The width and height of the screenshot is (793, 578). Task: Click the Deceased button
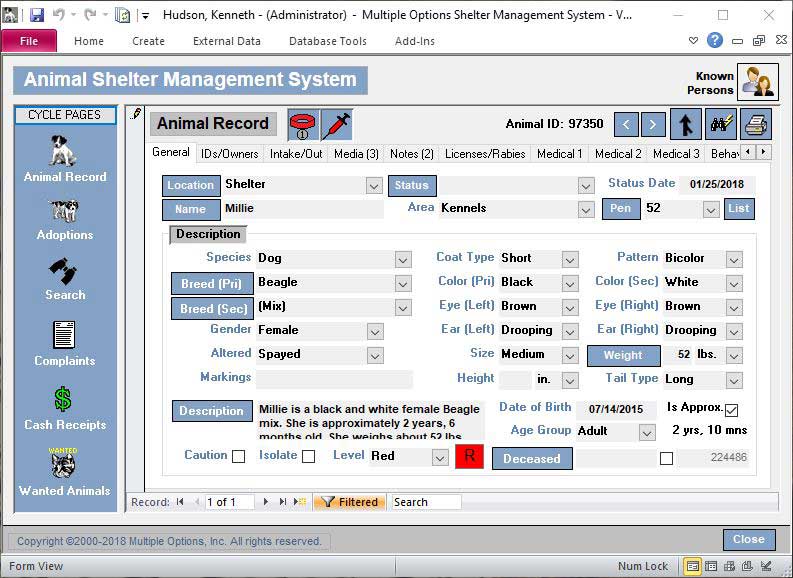[532, 459]
